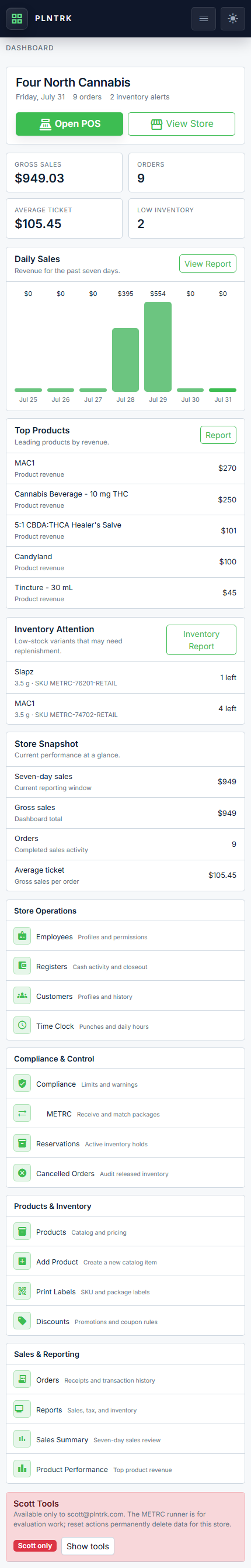
Task: Open the hamburger navigation menu
Action: (204, 18)
